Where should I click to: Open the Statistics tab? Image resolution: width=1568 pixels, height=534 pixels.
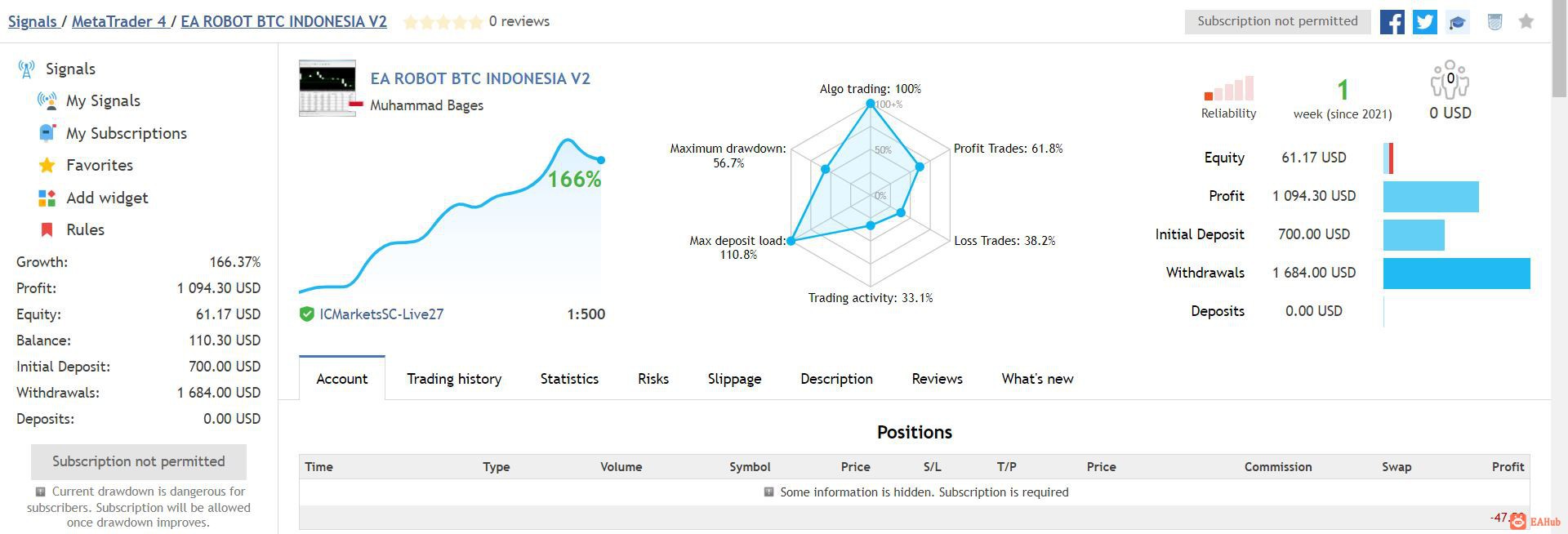tap(569, 379)
